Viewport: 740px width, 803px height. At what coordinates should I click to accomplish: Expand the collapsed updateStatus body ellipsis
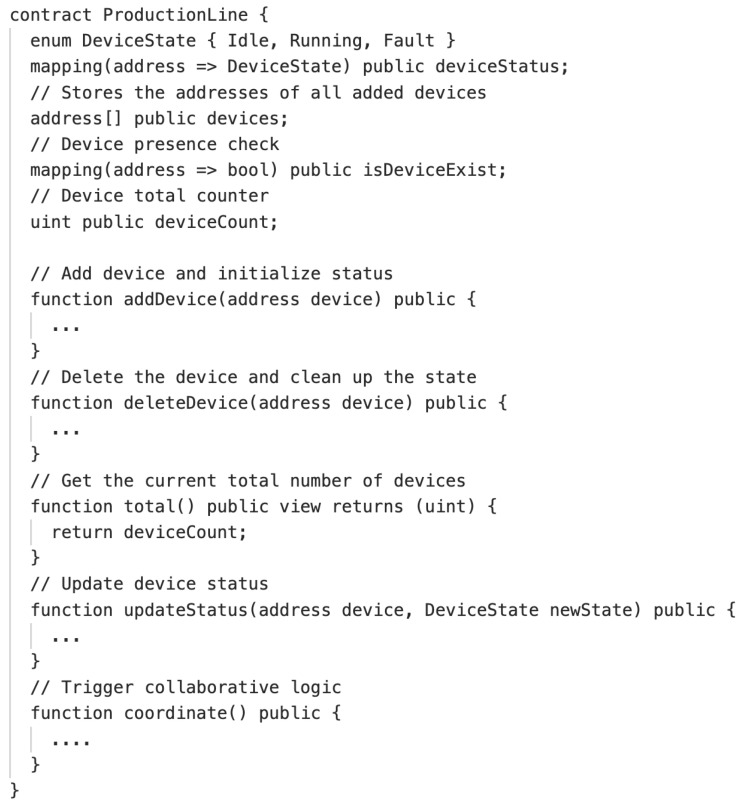click(66, 640)
